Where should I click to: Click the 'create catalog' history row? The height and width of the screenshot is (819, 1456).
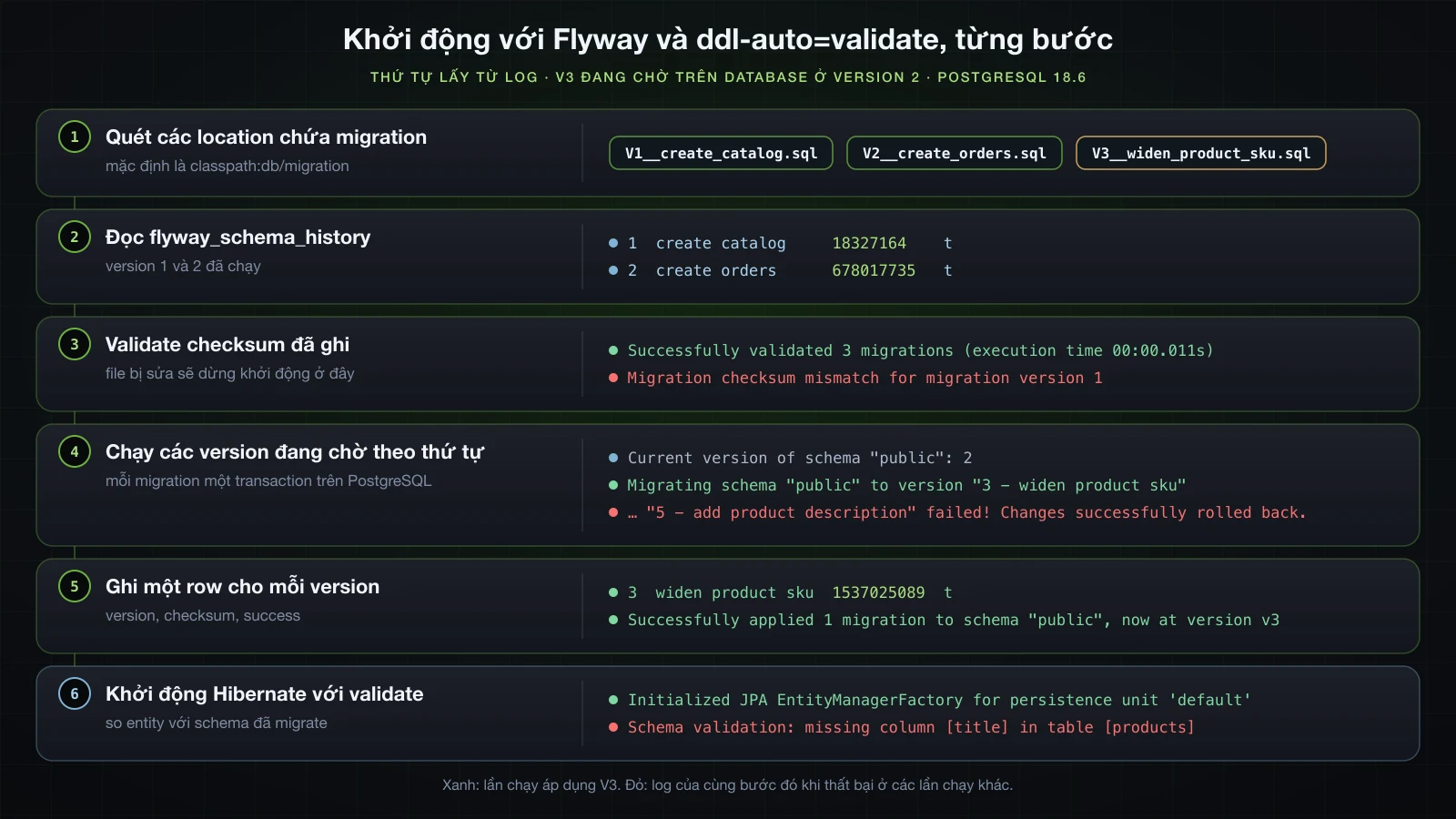[781, 243]
